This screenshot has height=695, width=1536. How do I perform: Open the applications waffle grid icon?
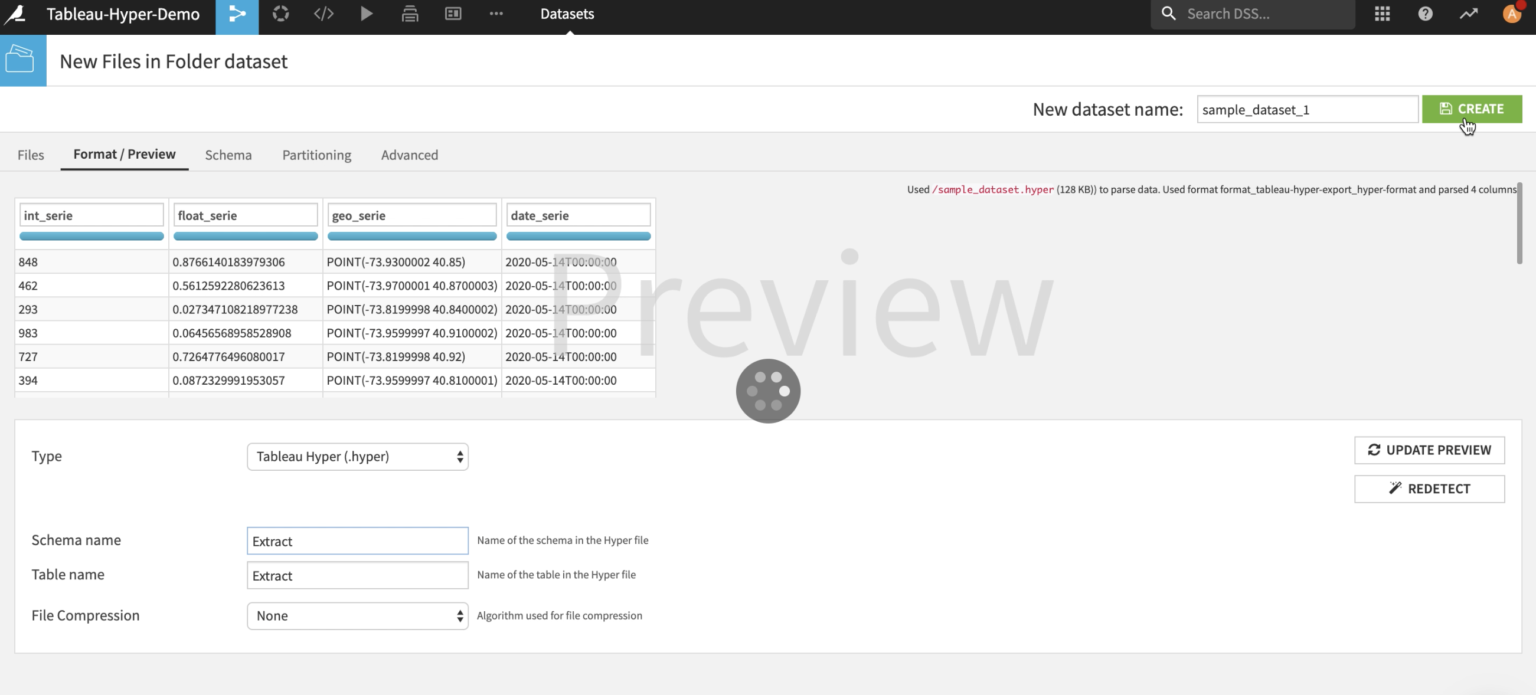point(1381,14)
